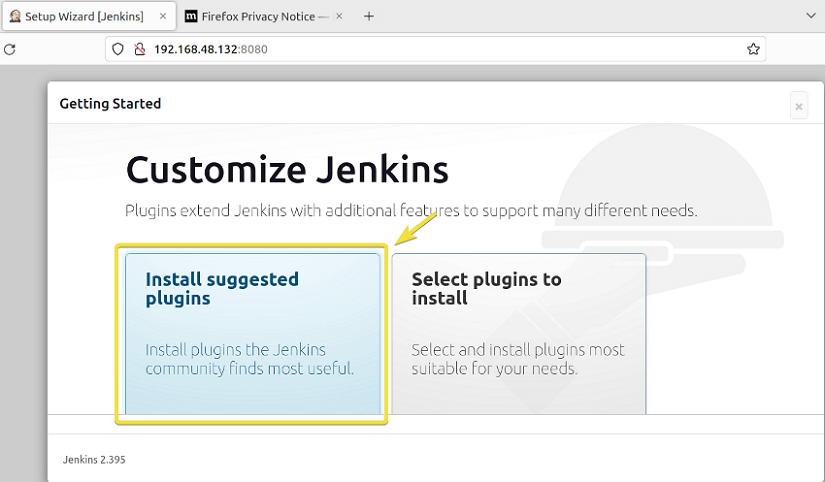Show the insecure connection padlock info
The width and height of the screenshot is (825, 482).
tap(139, 49)
